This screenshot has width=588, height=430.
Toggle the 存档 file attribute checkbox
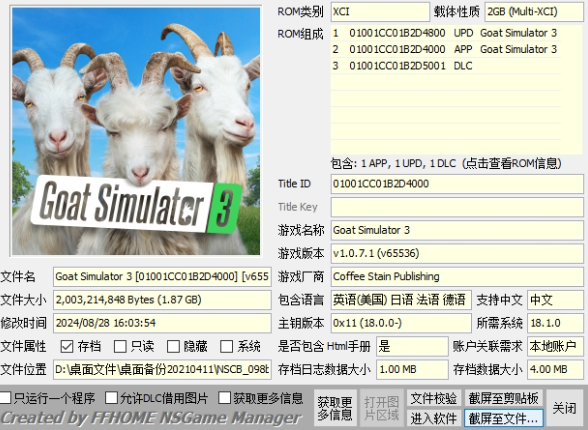point(67,346)
